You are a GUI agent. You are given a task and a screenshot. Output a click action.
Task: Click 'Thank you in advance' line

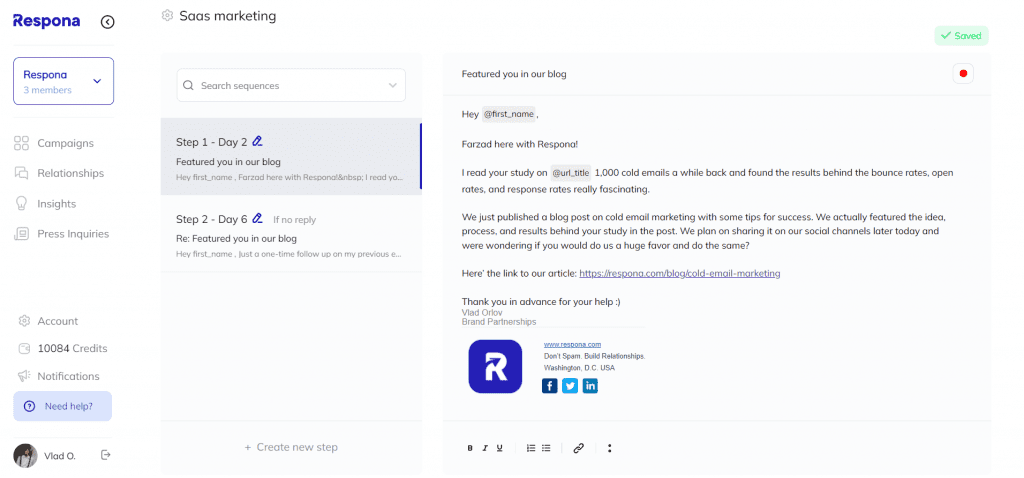tap(541, 302)
